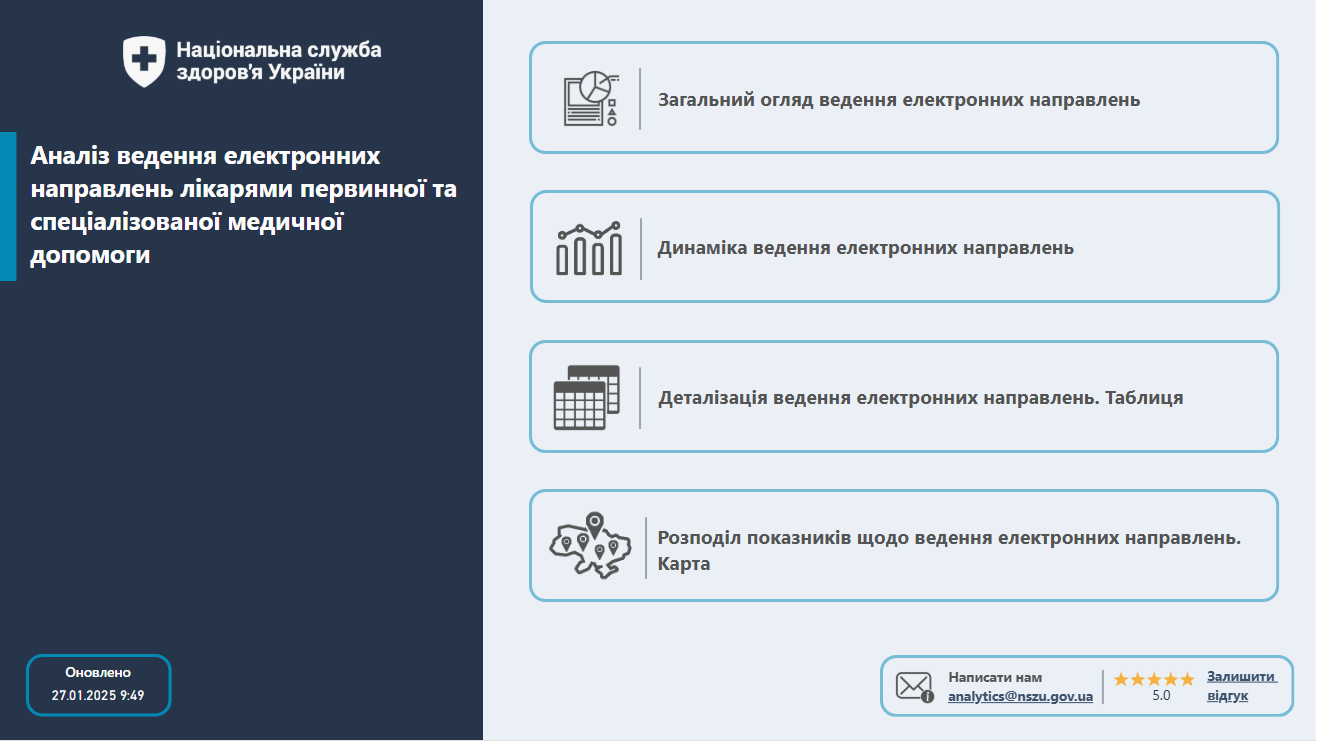Click the Оновлено 27.01.2025 9:49 box

click(x=99, y=685)
